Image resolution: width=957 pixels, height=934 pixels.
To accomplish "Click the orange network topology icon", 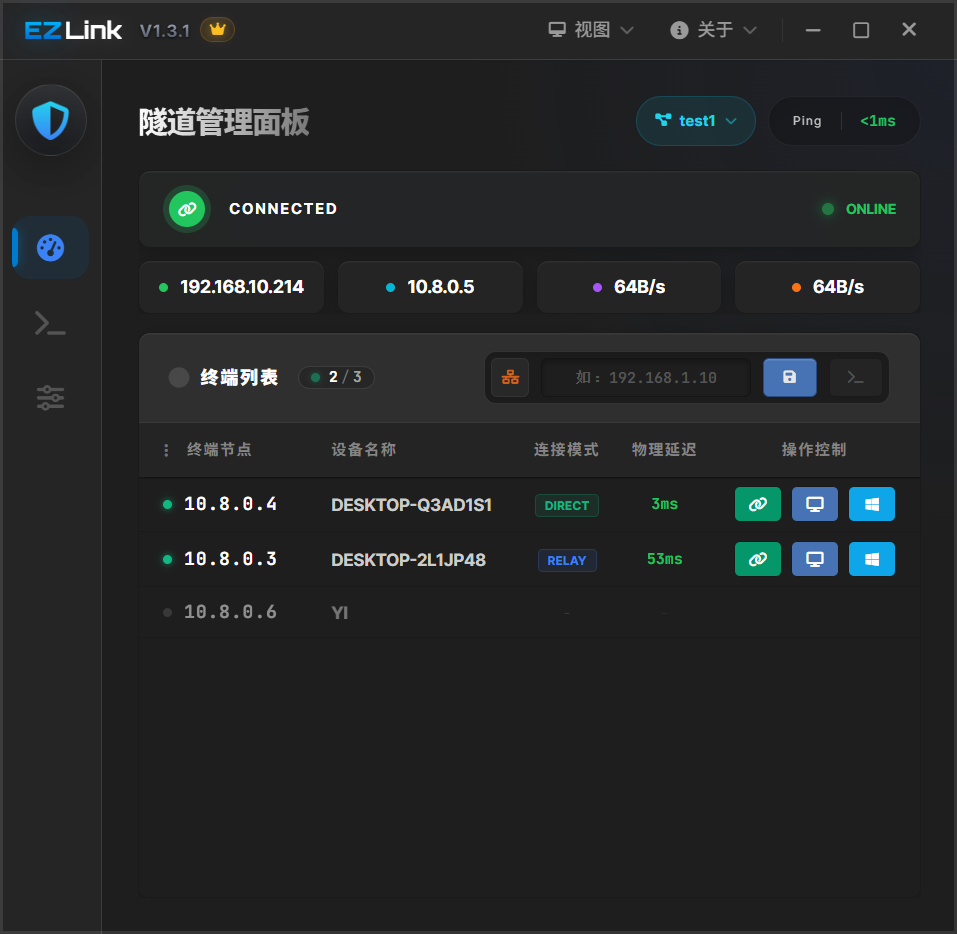I will point(510,377).
